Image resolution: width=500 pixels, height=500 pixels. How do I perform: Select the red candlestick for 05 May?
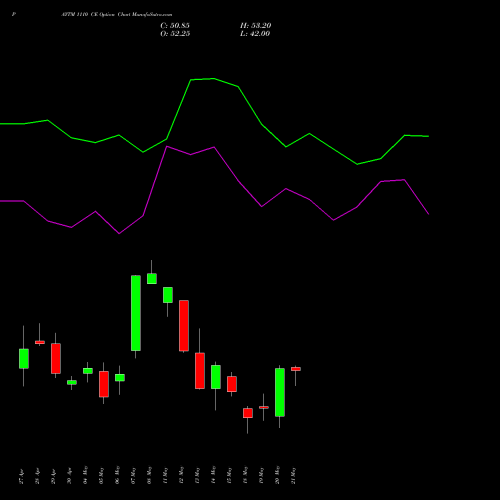coord(104,384)
